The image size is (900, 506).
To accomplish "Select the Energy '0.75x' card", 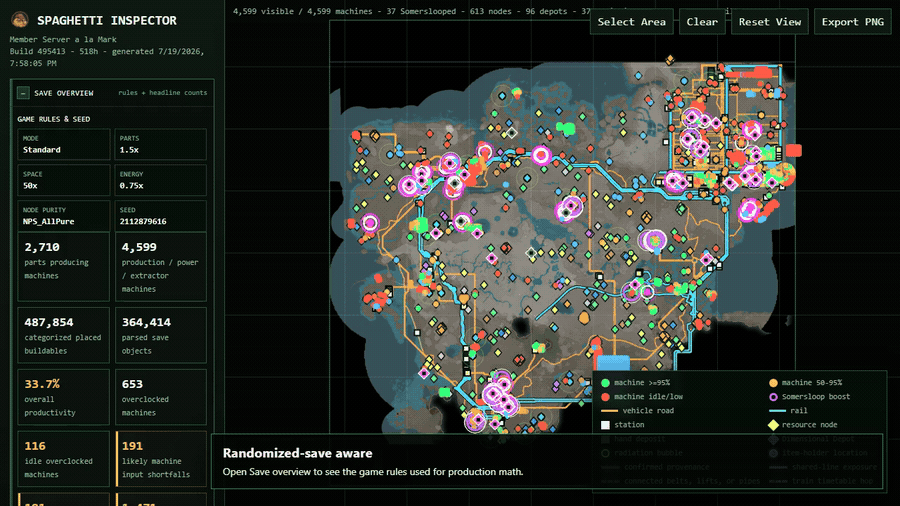I will tap(161, 180).
